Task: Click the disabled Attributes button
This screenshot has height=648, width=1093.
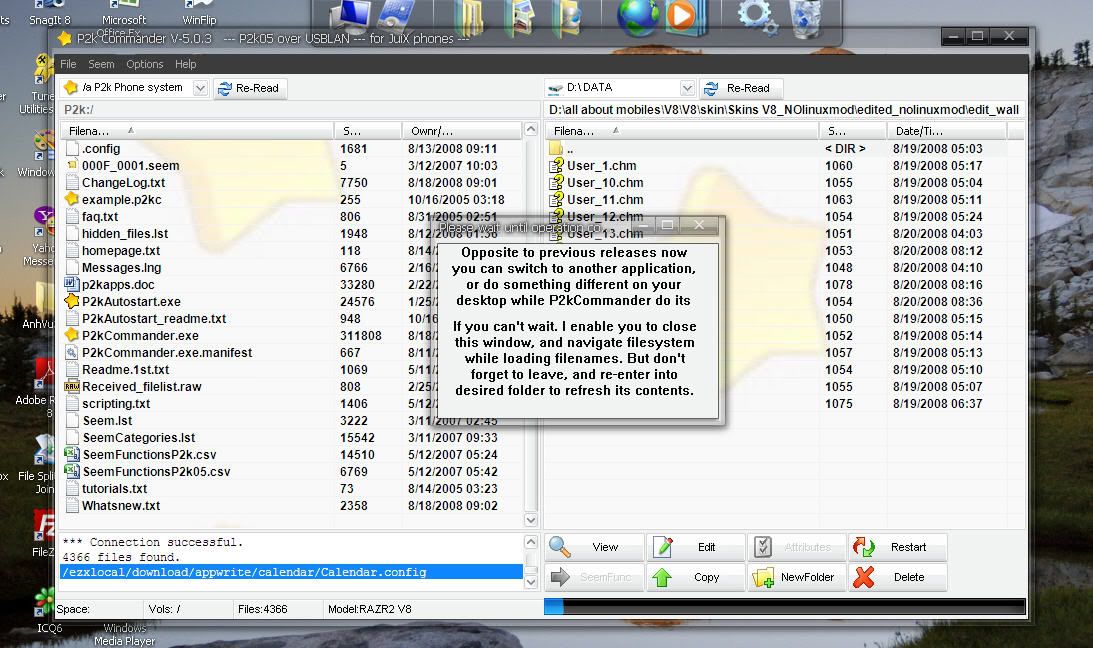Action: tap(796, 547)
